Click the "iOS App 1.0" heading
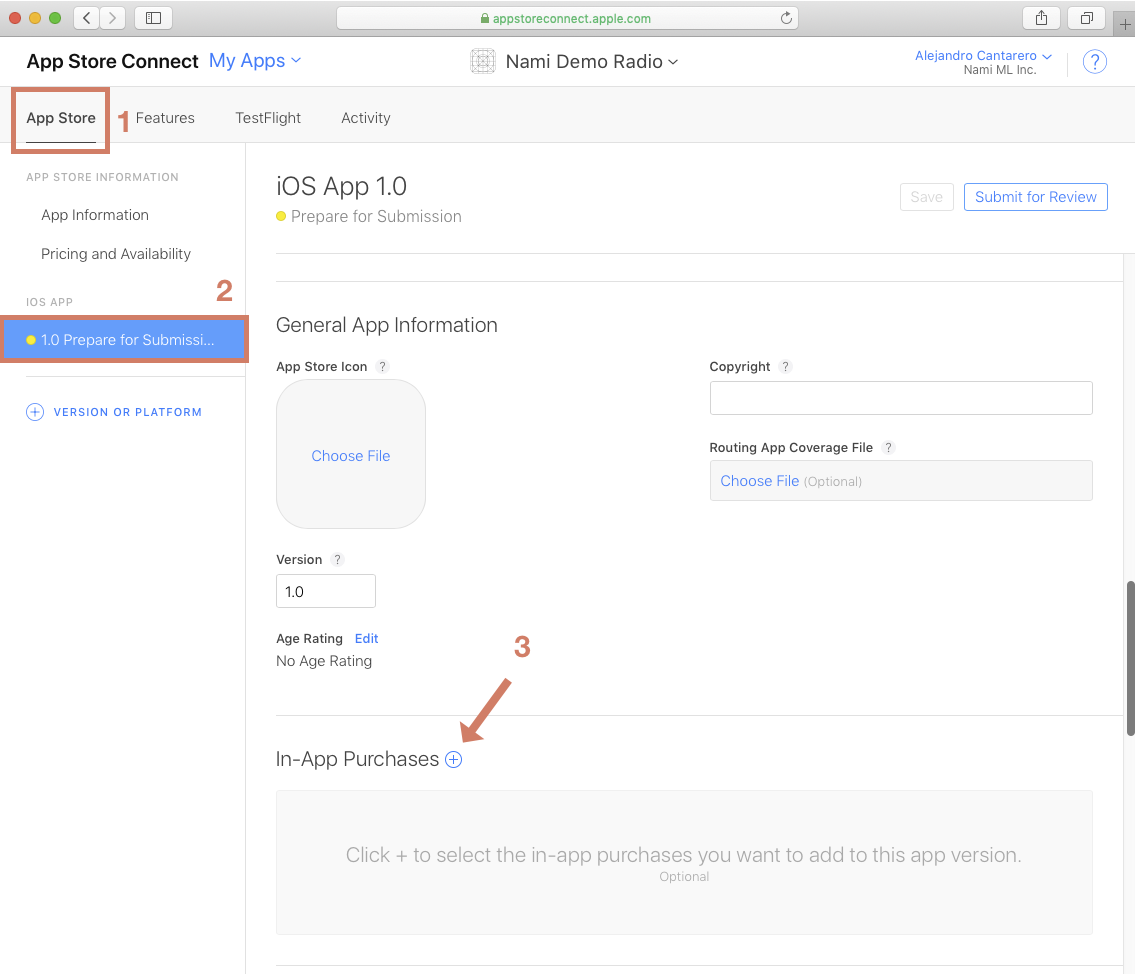The width and height of the screenshot is (1135, 974). pyautogui.click(x=341, y=187)
